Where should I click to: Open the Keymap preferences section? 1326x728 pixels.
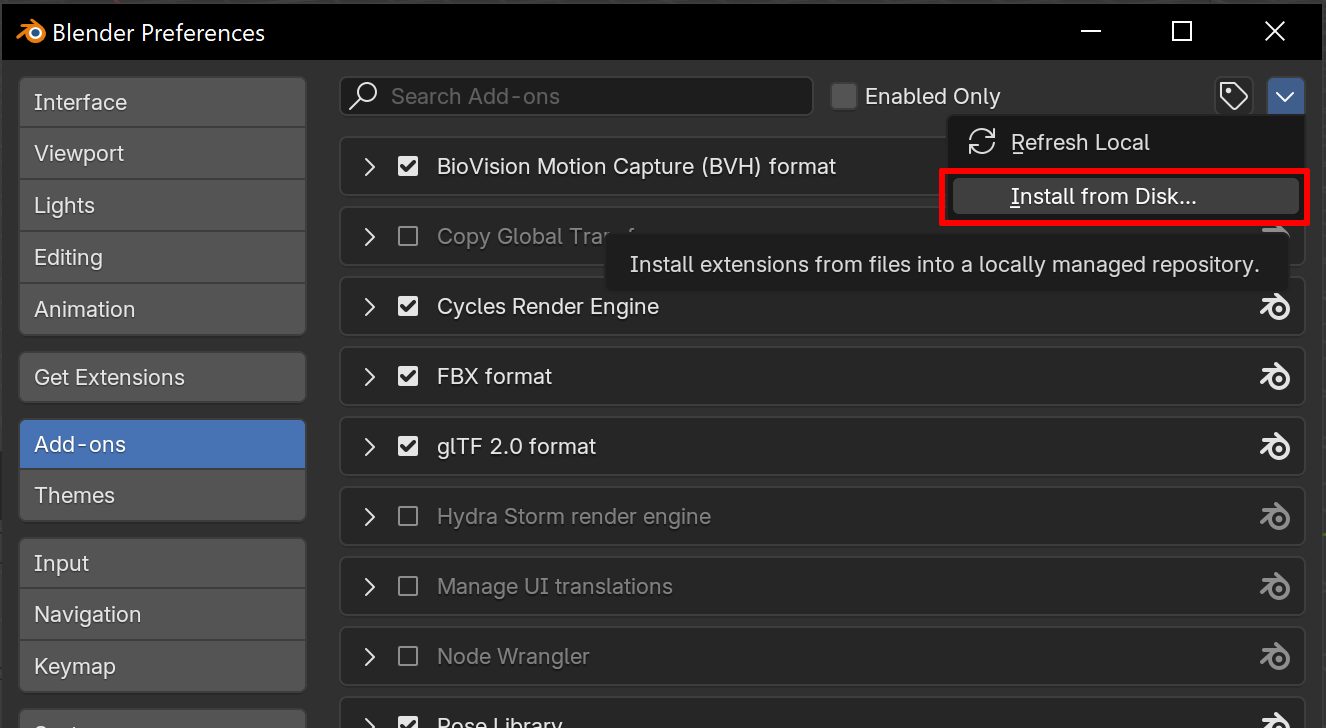[162, 666]
